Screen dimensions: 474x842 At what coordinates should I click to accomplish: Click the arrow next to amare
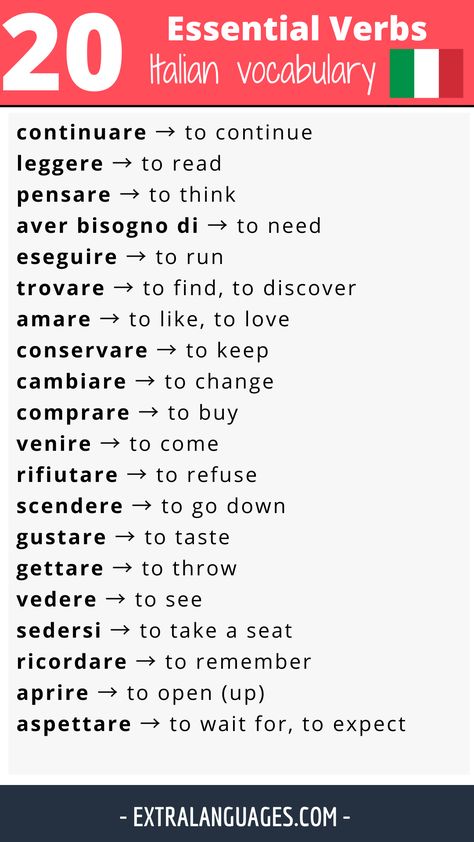(110, 319)
